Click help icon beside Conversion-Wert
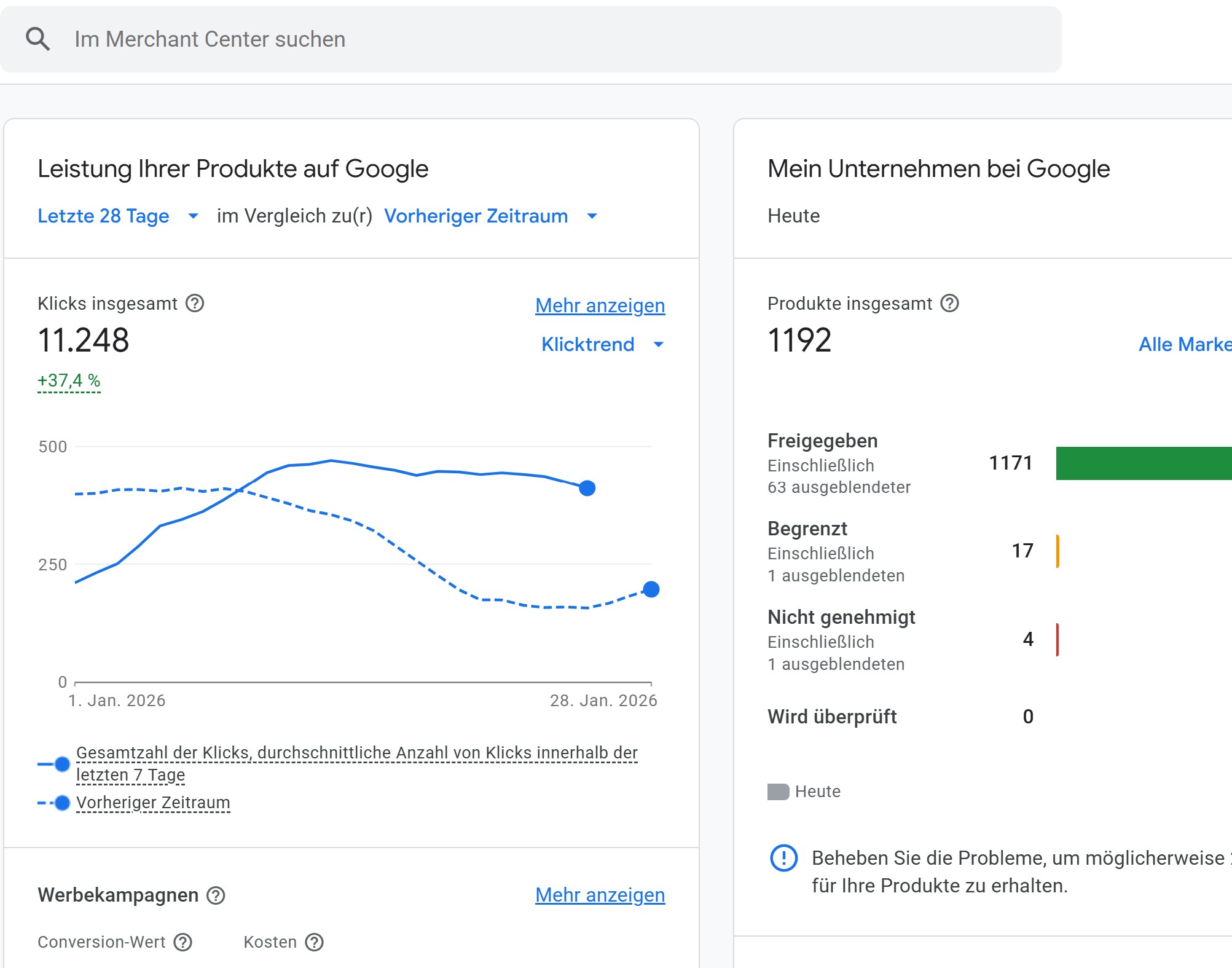 (183, 942)
